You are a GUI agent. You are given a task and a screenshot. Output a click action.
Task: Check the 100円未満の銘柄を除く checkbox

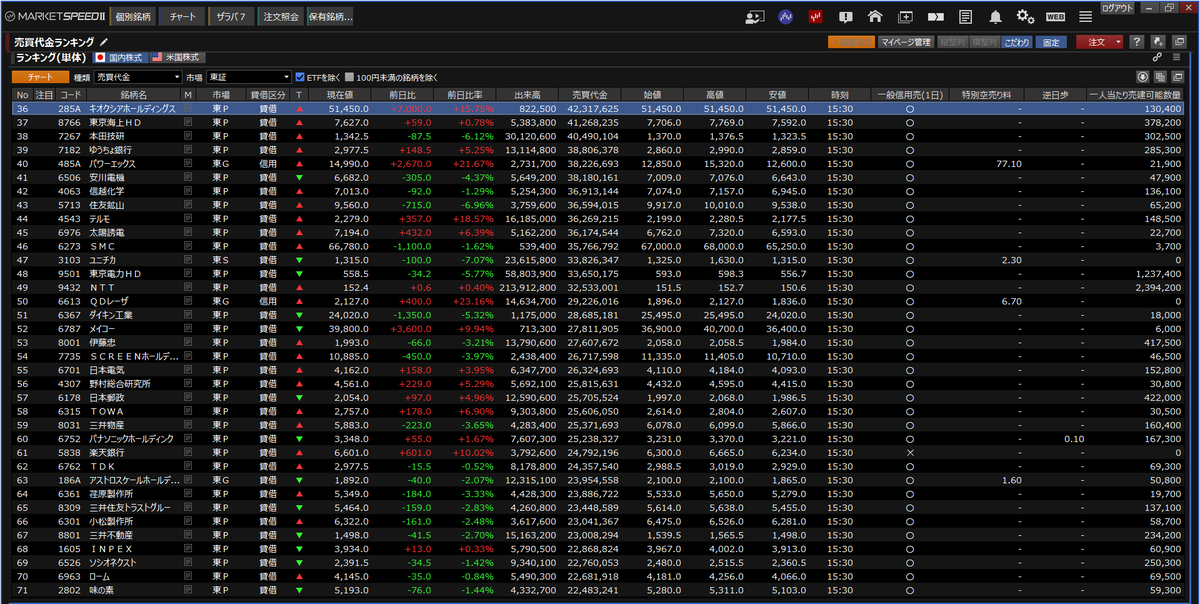(x=349, y=77)
